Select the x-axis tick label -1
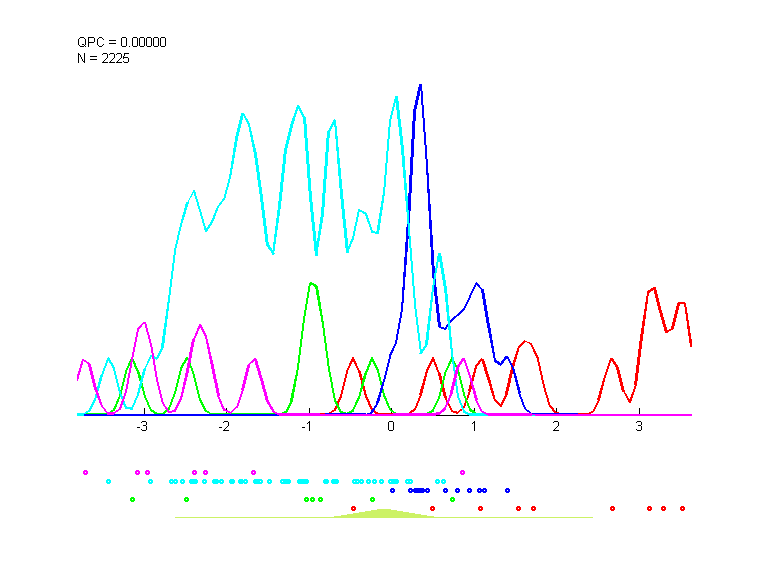 pyautogui.click(x=308, y=426)
